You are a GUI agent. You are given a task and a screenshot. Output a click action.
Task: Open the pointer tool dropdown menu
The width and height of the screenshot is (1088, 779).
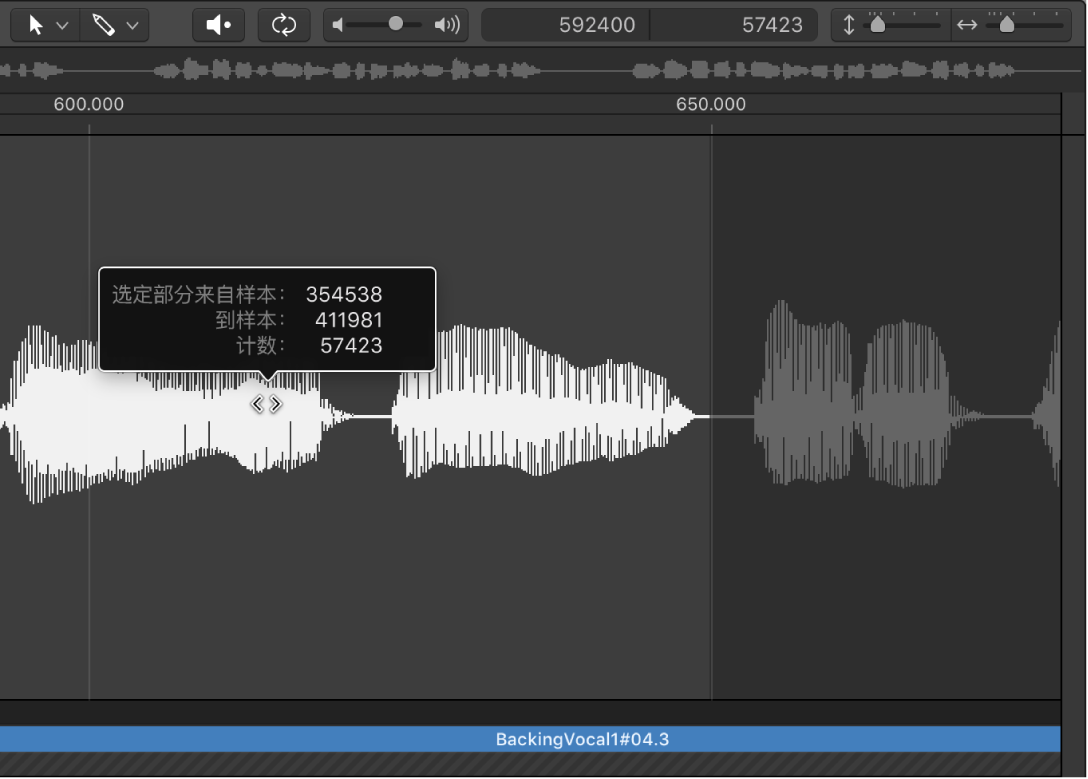pos(62,26)
